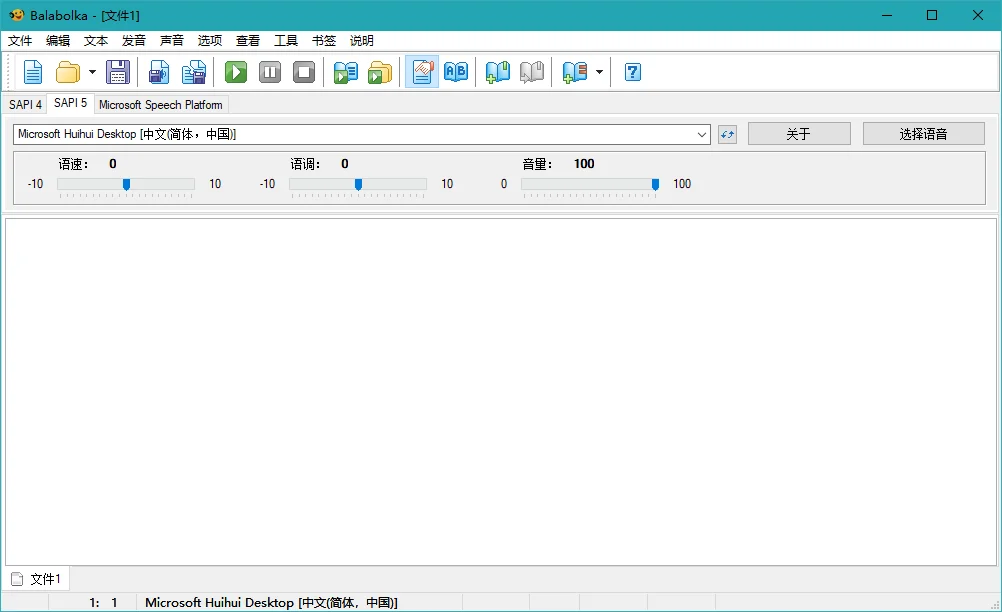Image resolution: width=1002 pixels, height=612 pixels.
Task: Start reading aloud with green play button
Action: pyautogui.click(x=236, y=72)
